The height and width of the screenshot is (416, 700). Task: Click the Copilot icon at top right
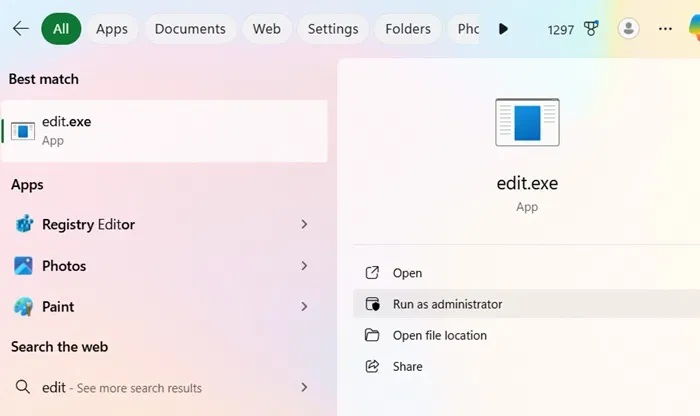tap(693, 29)
